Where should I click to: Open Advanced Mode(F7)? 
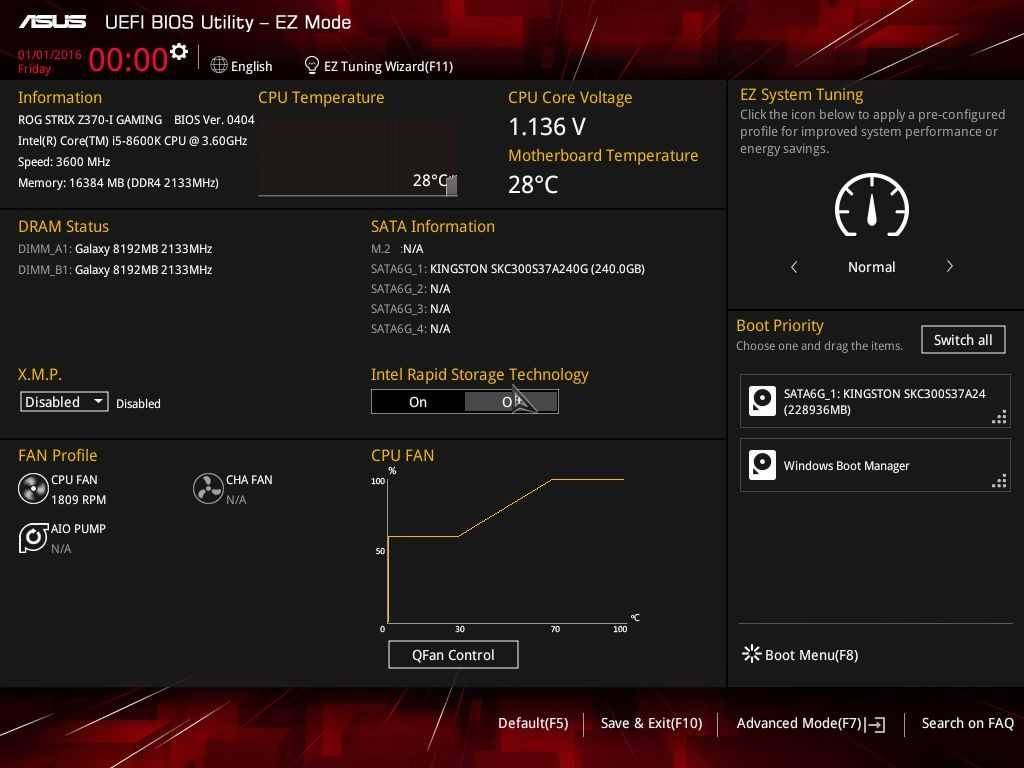tap(810, 723)
